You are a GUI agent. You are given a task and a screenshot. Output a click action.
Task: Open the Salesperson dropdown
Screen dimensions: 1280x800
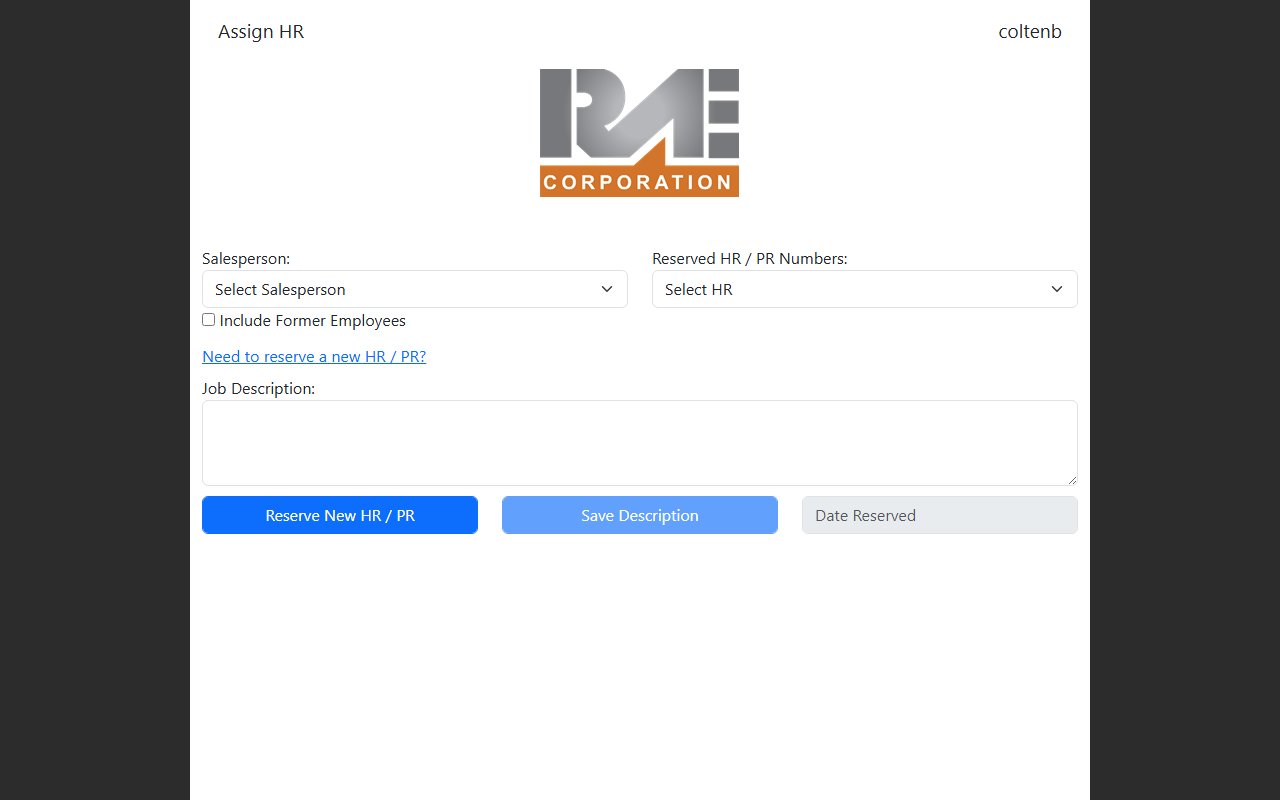tap(415, 289)
